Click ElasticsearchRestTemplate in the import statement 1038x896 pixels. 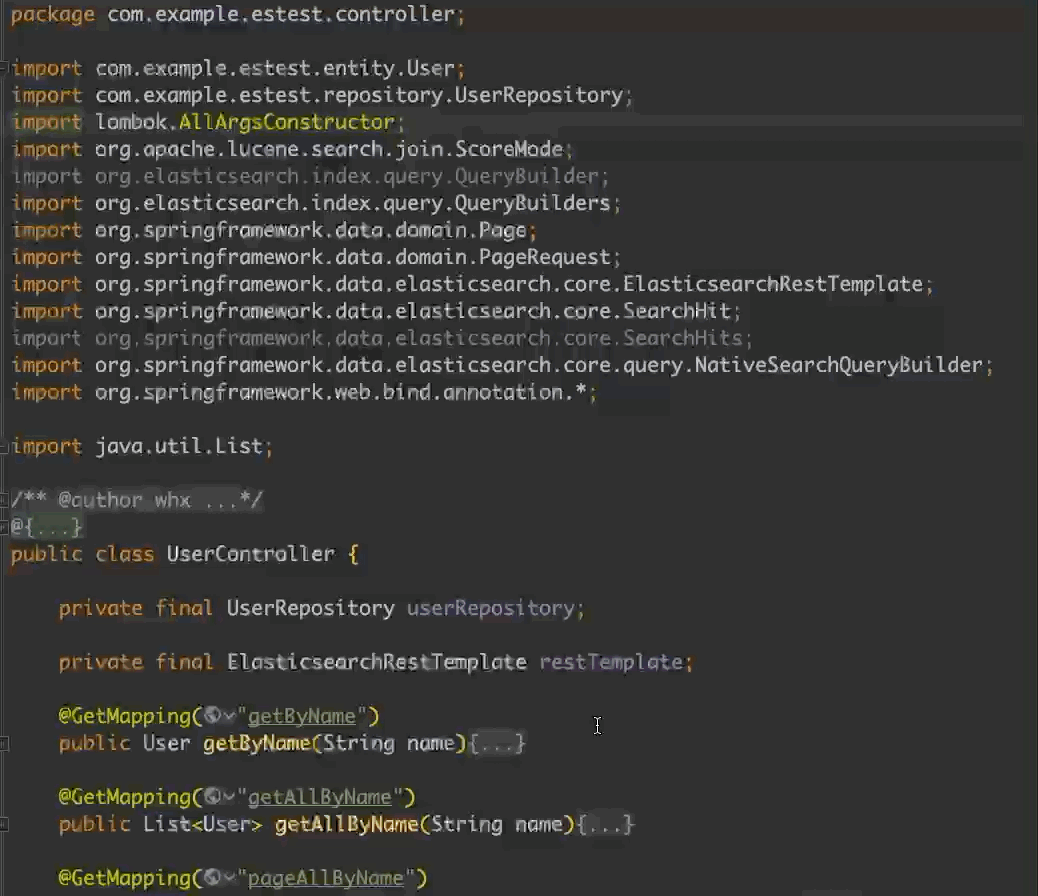(773, 284)
